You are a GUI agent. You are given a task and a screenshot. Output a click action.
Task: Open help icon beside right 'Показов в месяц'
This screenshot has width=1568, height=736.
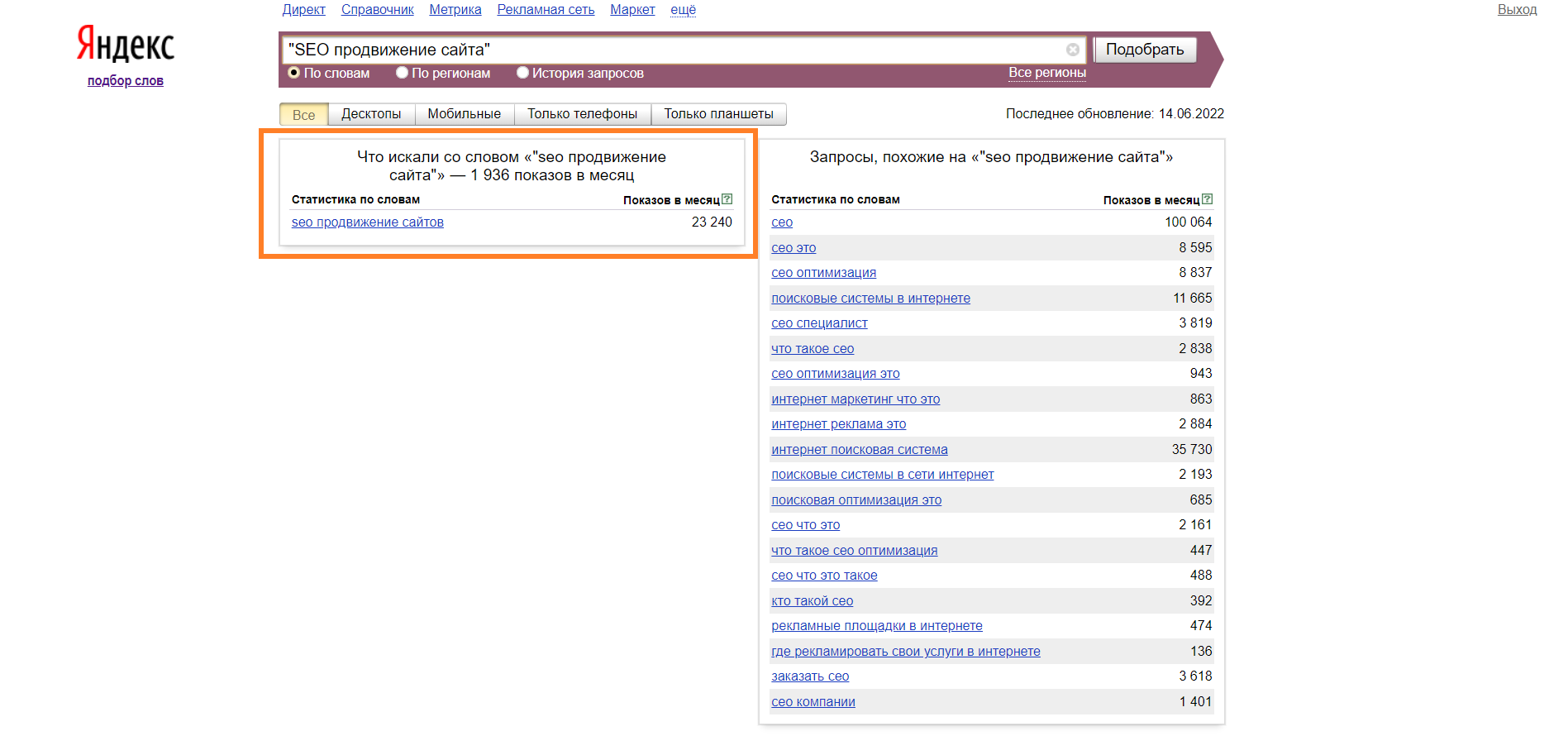pyautogui.click(x=1208, y=199)
